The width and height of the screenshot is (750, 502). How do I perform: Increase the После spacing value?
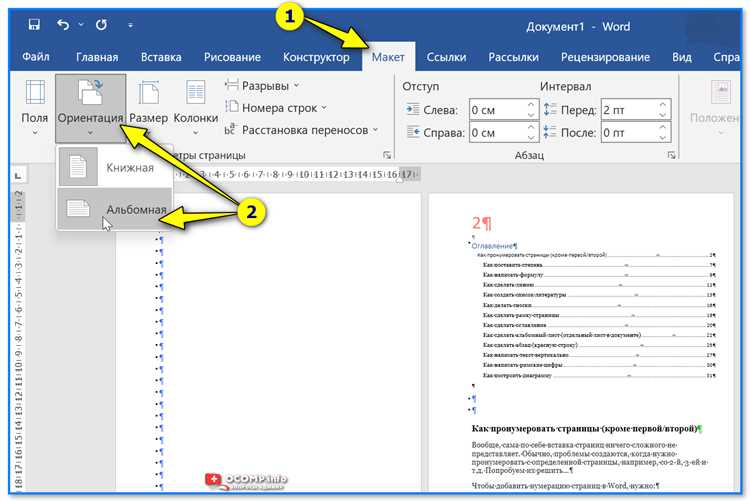(x=663, y=127)
